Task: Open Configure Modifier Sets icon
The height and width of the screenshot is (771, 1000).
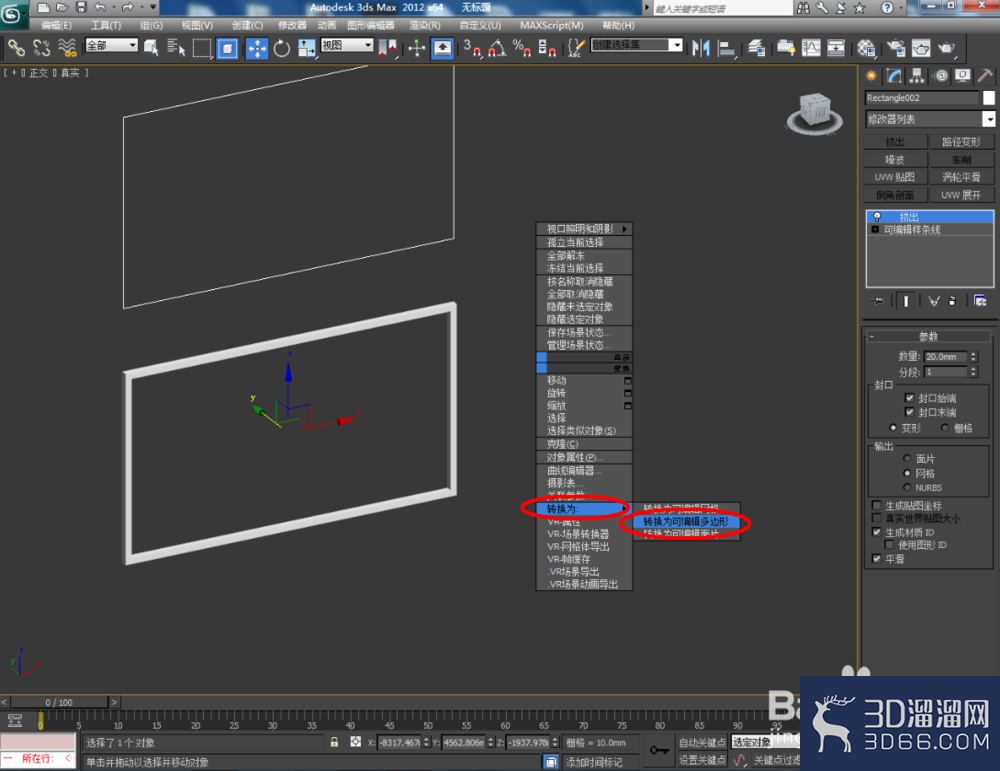Action: 980,301
